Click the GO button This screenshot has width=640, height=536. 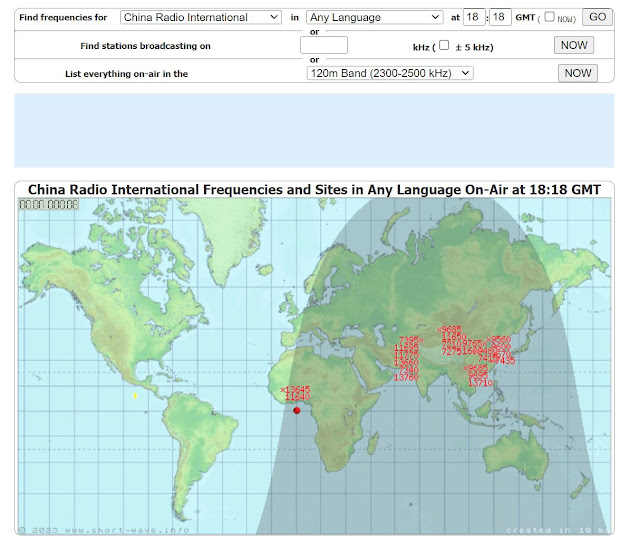point(597,17)
